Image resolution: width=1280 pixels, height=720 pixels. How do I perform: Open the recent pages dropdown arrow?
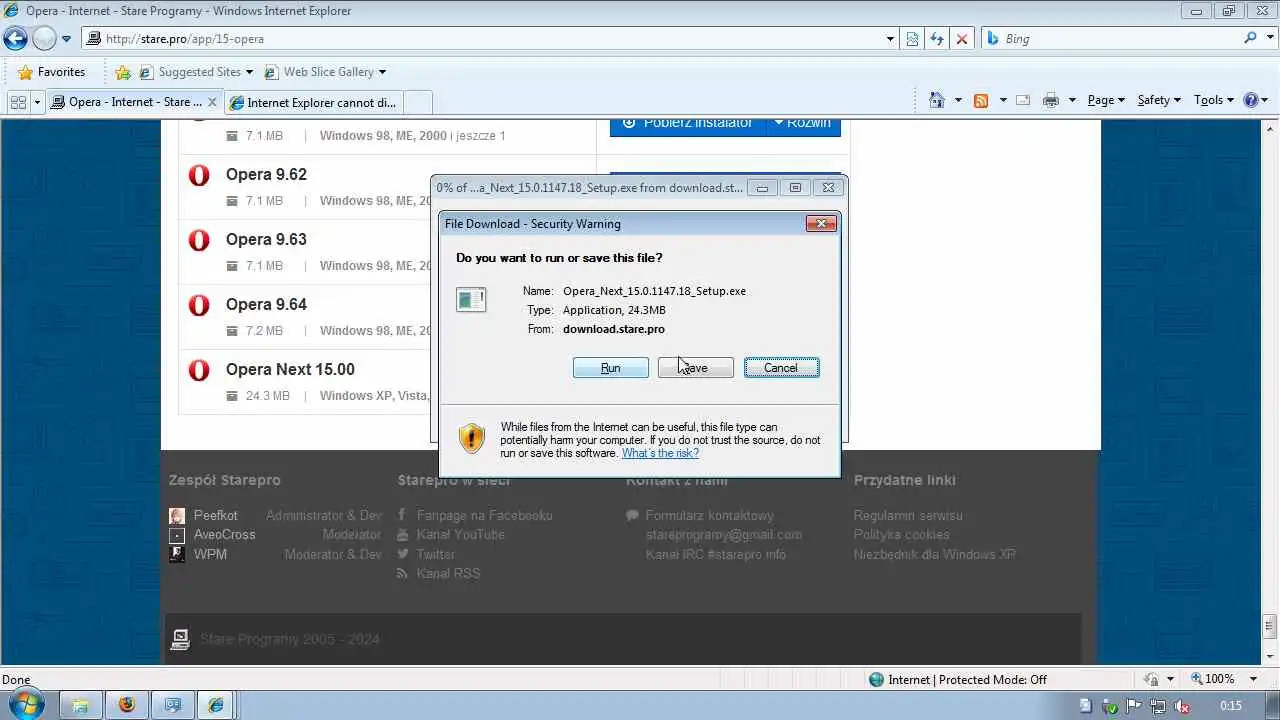pos(67,39)
